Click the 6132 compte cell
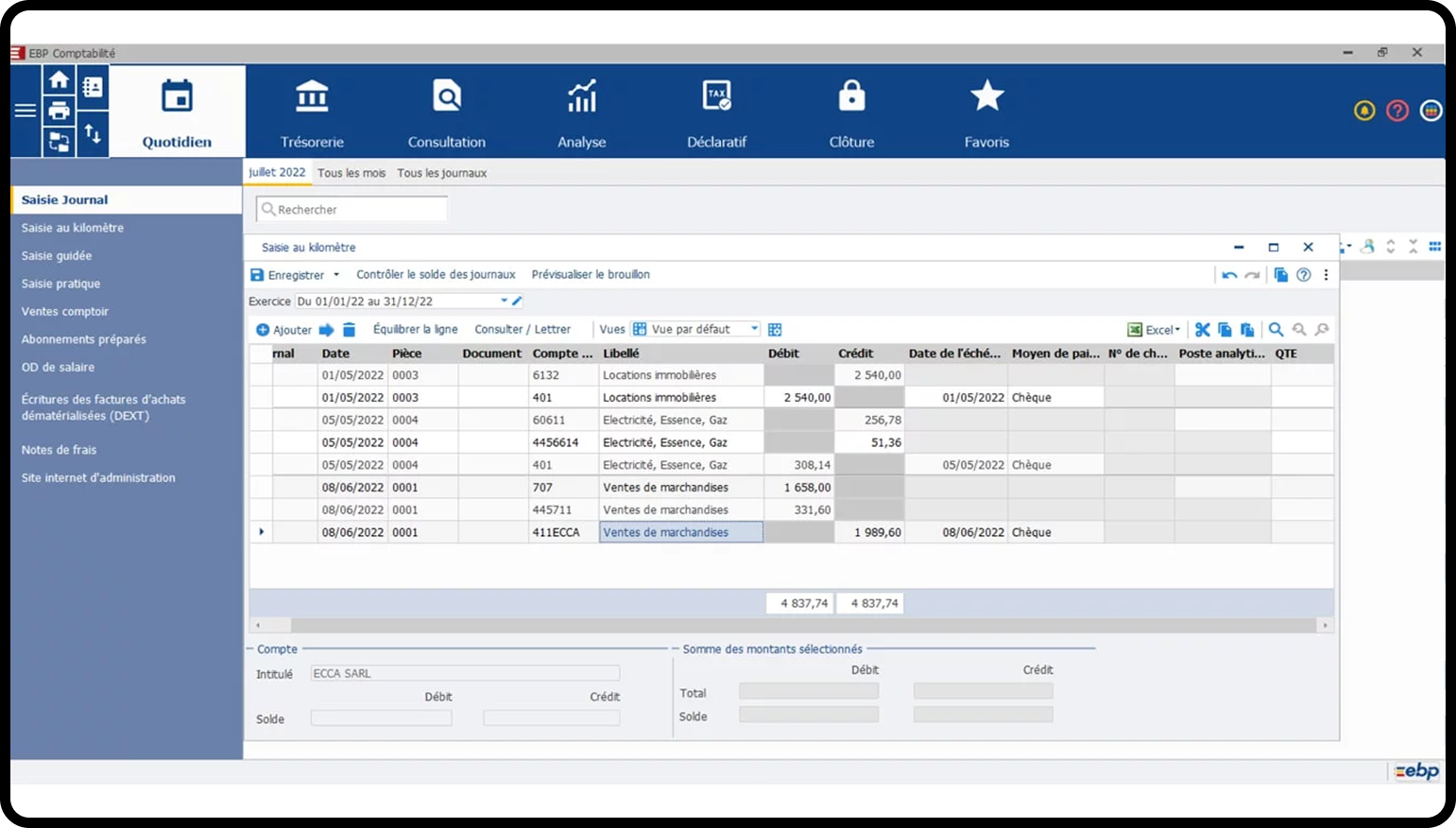1456x828 pixels. (x=564, y=375)
